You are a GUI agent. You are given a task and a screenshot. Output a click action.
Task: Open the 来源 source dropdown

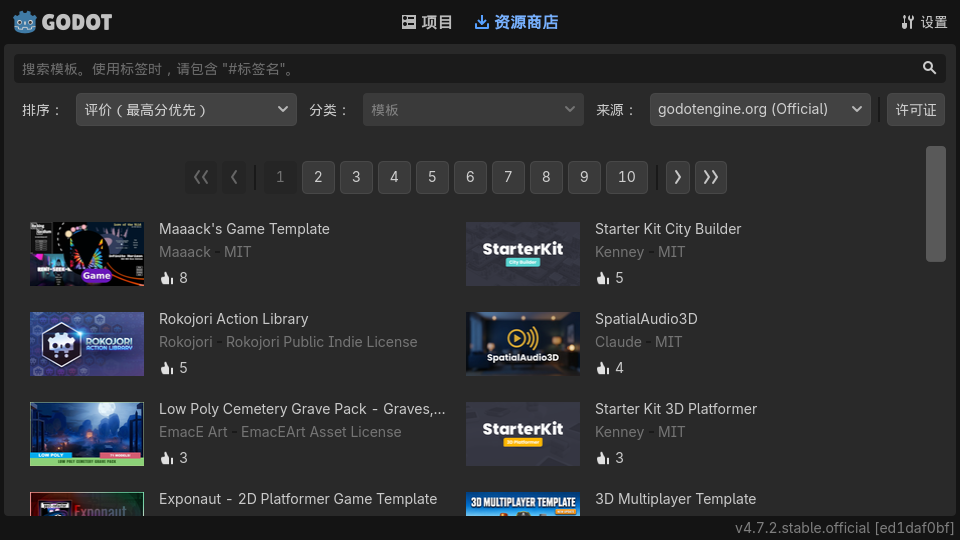[x=760, y=110]
